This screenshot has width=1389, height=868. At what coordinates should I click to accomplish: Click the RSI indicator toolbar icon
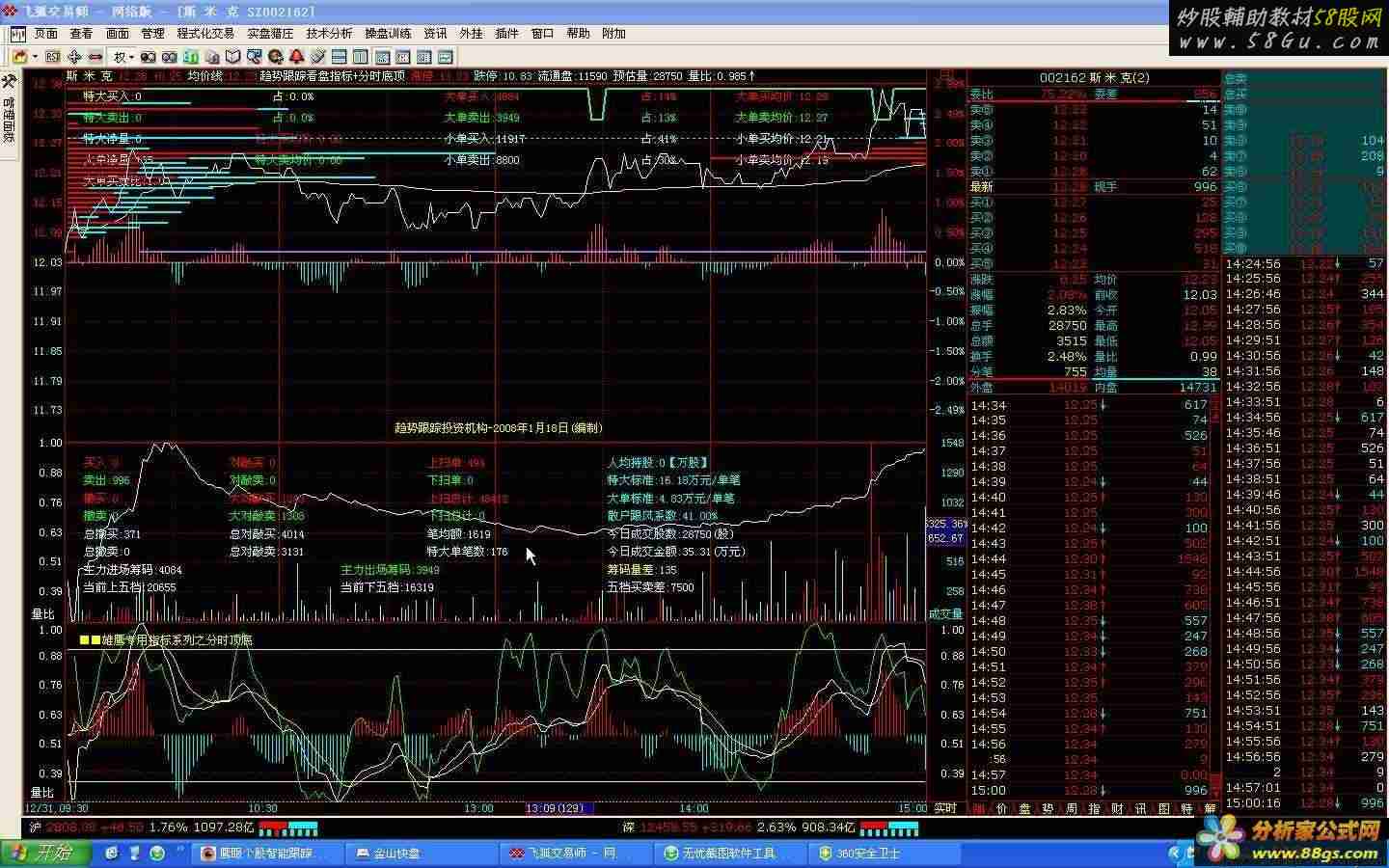click(53, 57)
